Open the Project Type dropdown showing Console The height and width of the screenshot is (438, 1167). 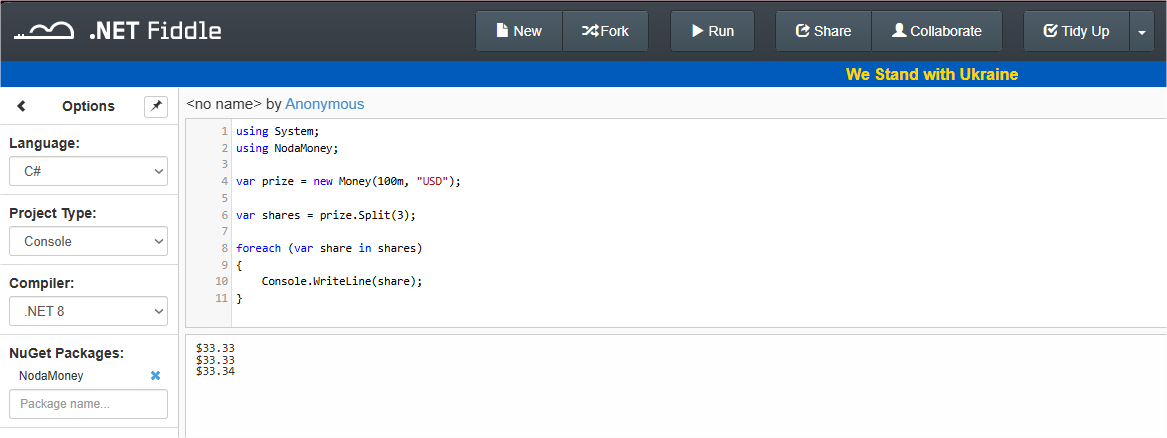(x=89, y=241)
